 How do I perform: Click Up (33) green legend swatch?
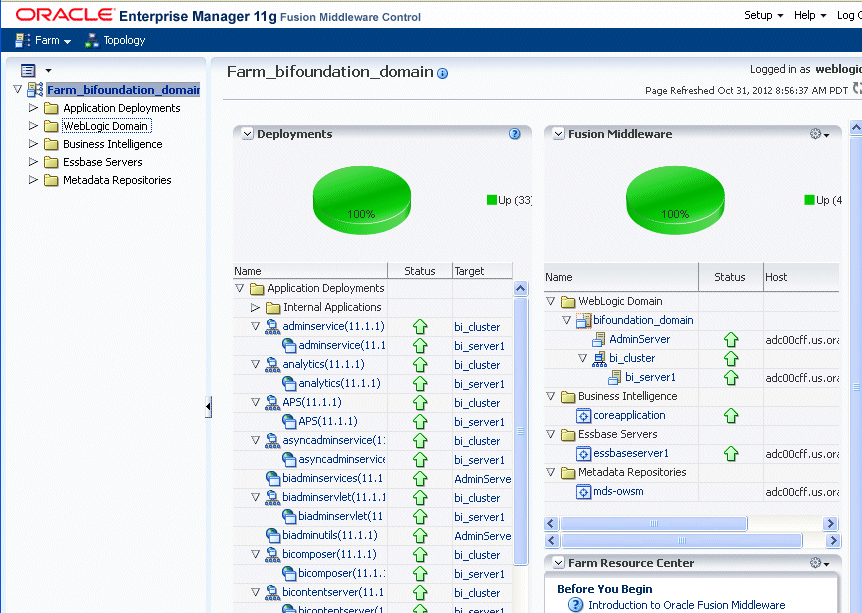point(491,200)
